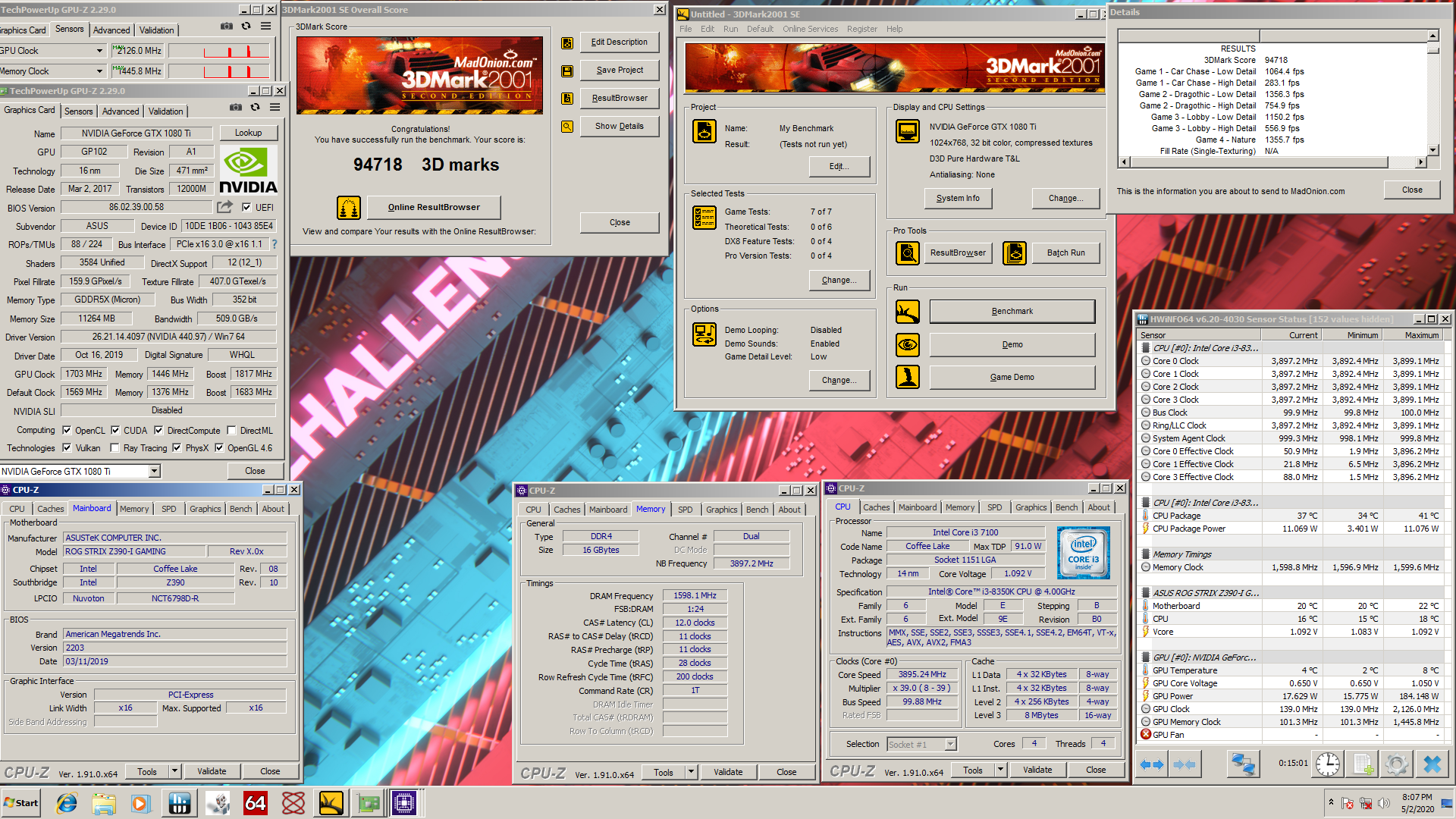Open Tools dropdown arrow in Mainboard CPU-Z
Viewport: 1456px width, 819px height.
point(175,771)
